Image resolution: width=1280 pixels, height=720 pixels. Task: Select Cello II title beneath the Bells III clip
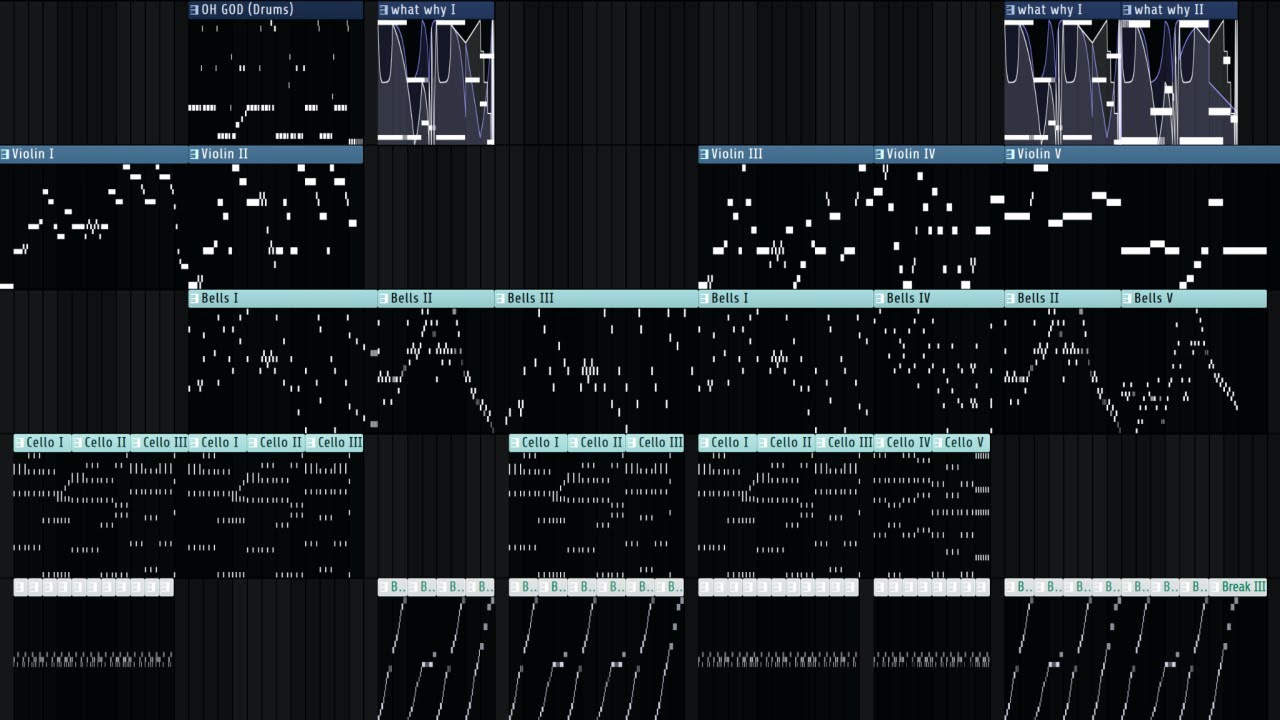point(601,442)
